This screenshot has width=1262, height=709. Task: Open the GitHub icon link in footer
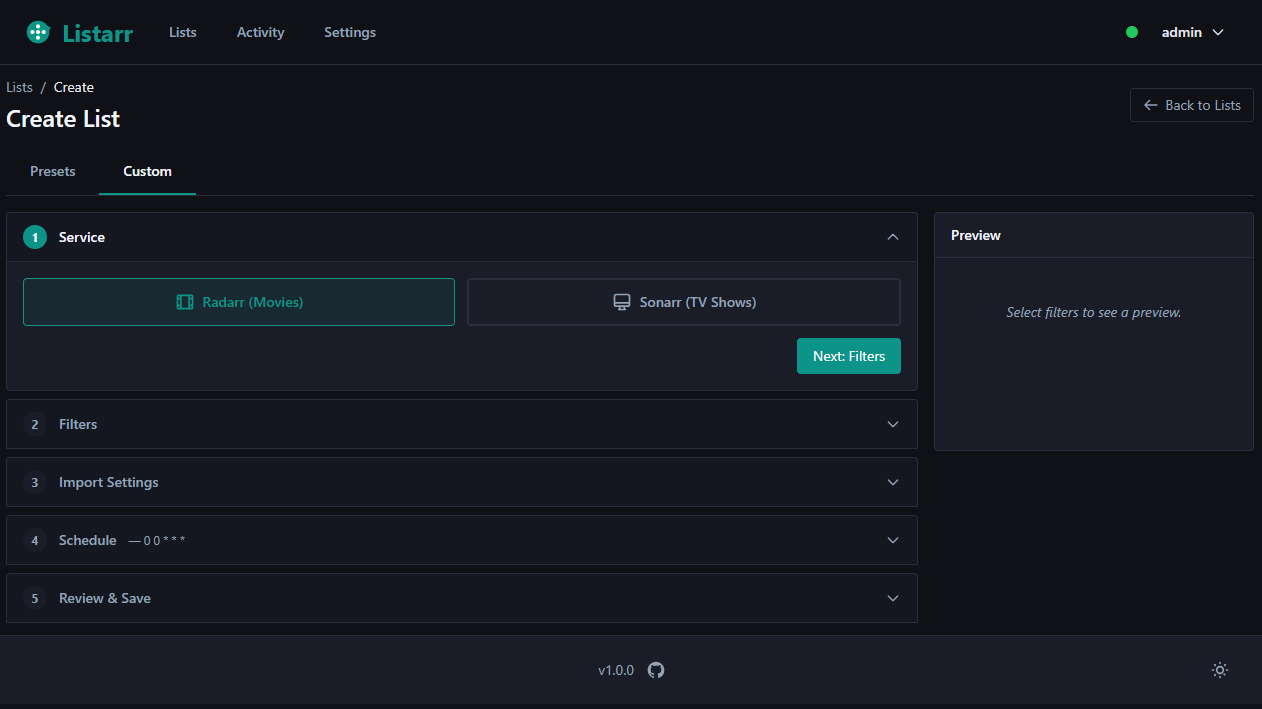(x=656, y=670)
